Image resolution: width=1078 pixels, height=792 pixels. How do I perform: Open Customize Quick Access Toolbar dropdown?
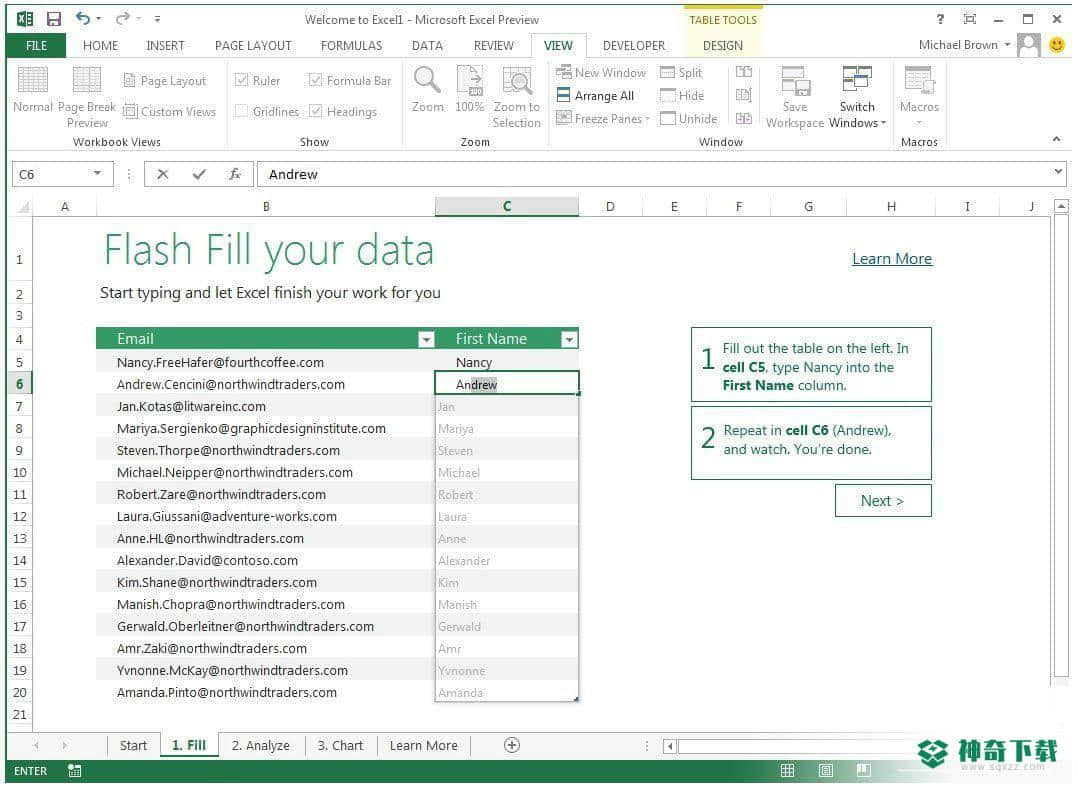(157, 19)
